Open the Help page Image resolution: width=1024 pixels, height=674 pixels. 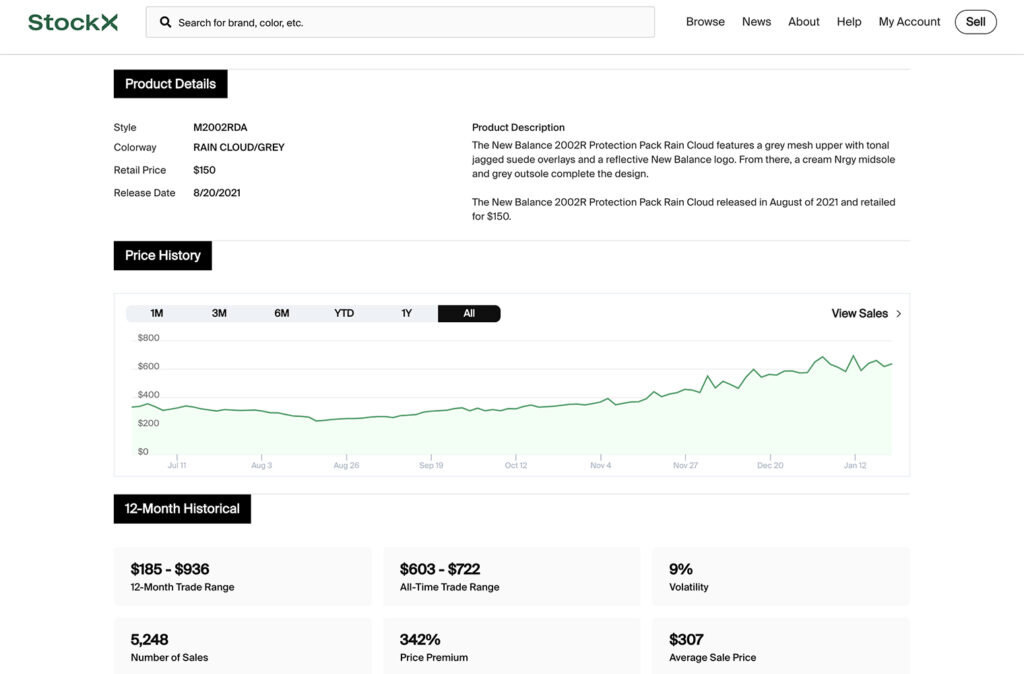point(848,22)
